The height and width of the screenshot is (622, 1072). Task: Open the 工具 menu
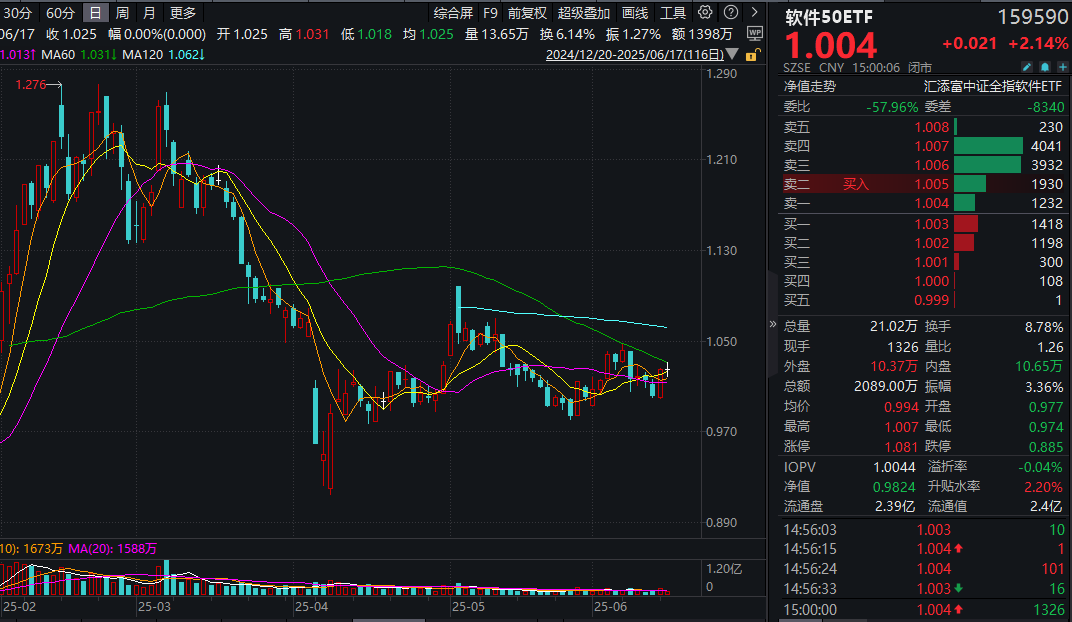673,13
